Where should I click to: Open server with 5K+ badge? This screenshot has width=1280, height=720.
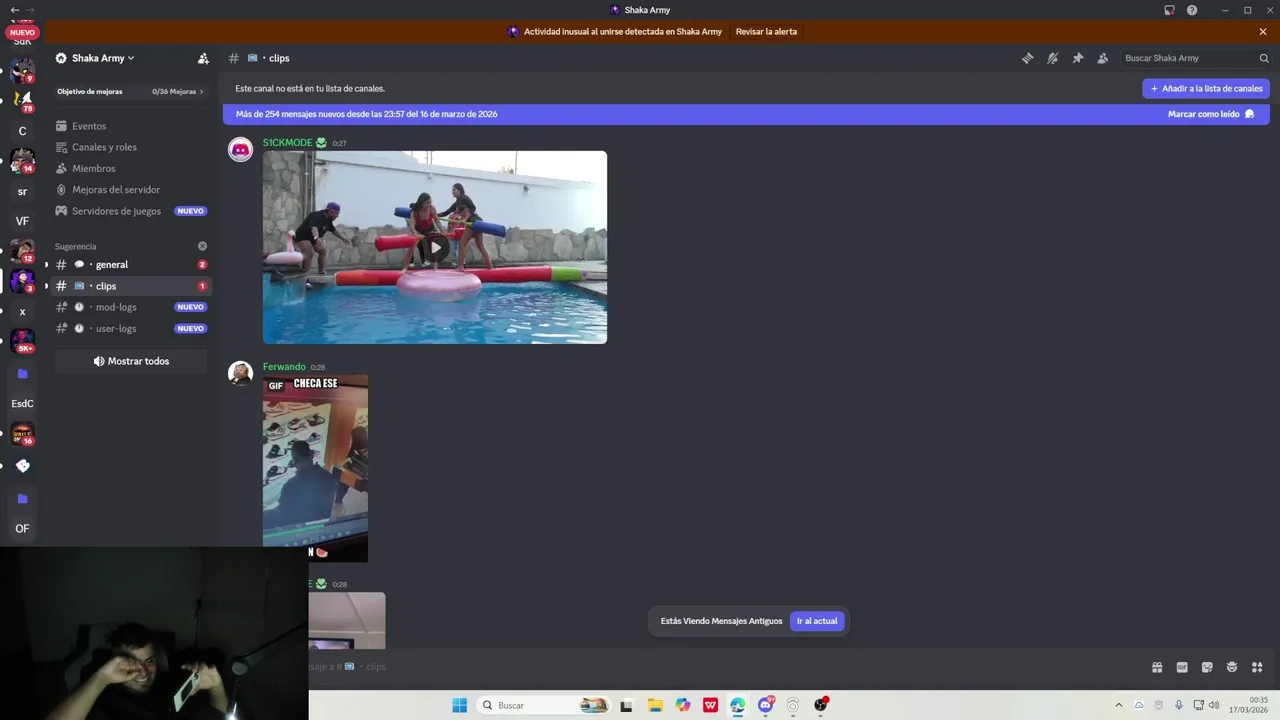[x=22, y=342]
